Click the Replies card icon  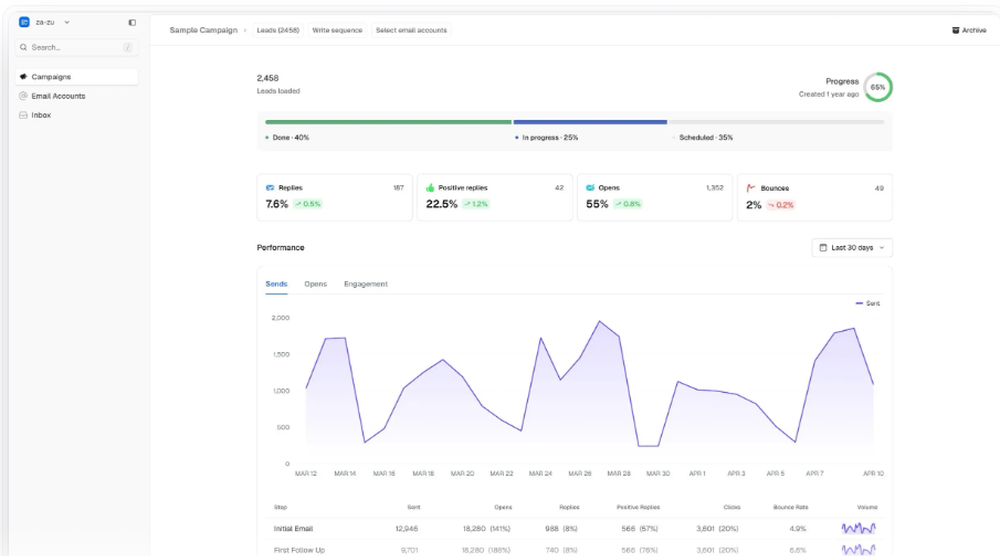pos(270,187)
